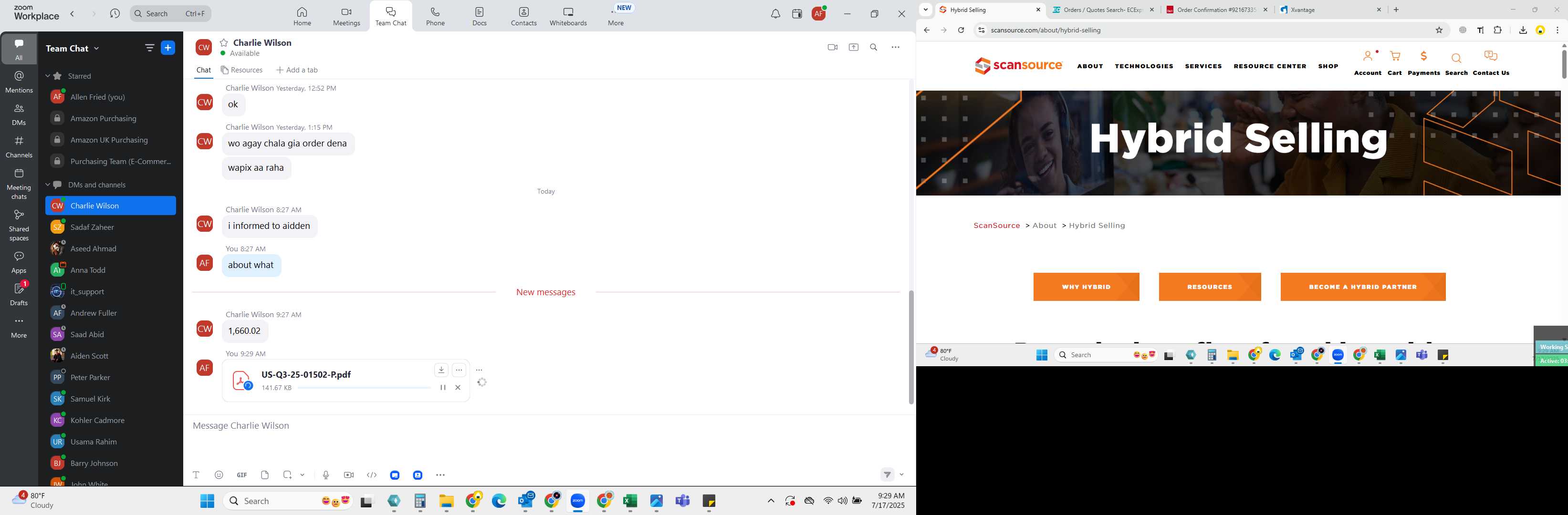Screen dimensions: 1568x515
Task: Switch to Orders / Quotes Search Chrome tab
Action: tap(1102, 10)
